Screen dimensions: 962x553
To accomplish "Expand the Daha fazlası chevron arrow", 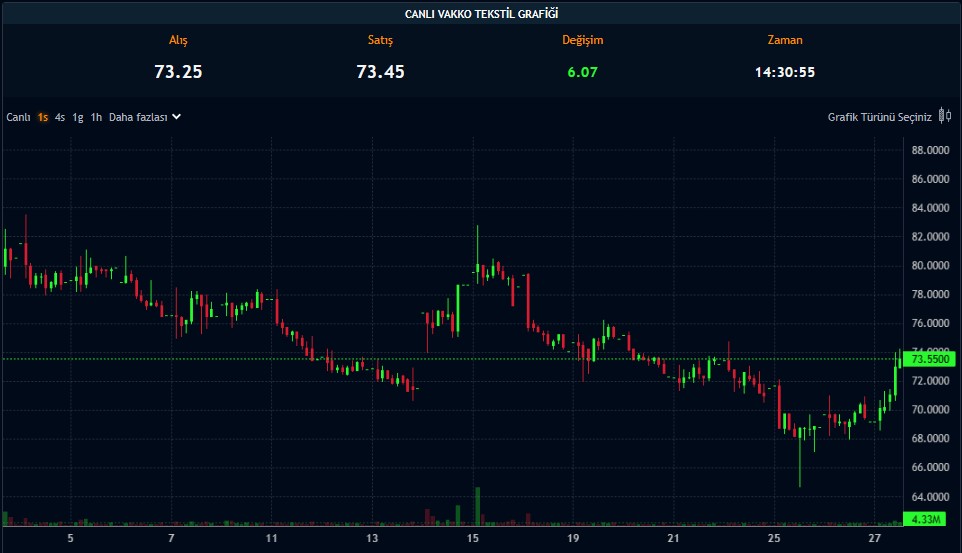I will pos(176,116).
